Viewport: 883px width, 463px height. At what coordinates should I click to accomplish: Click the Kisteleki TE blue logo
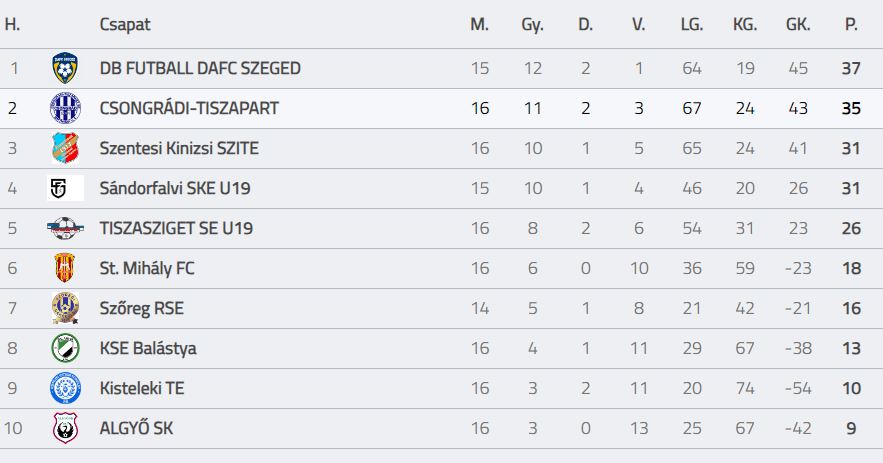[65, 388]
